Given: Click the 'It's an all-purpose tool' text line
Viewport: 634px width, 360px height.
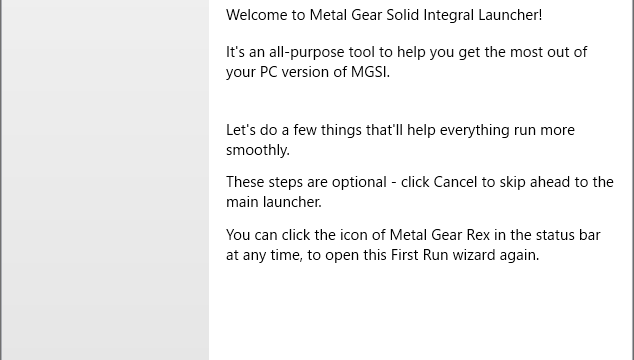Looking at the screenshot, I should pos(406,52).
